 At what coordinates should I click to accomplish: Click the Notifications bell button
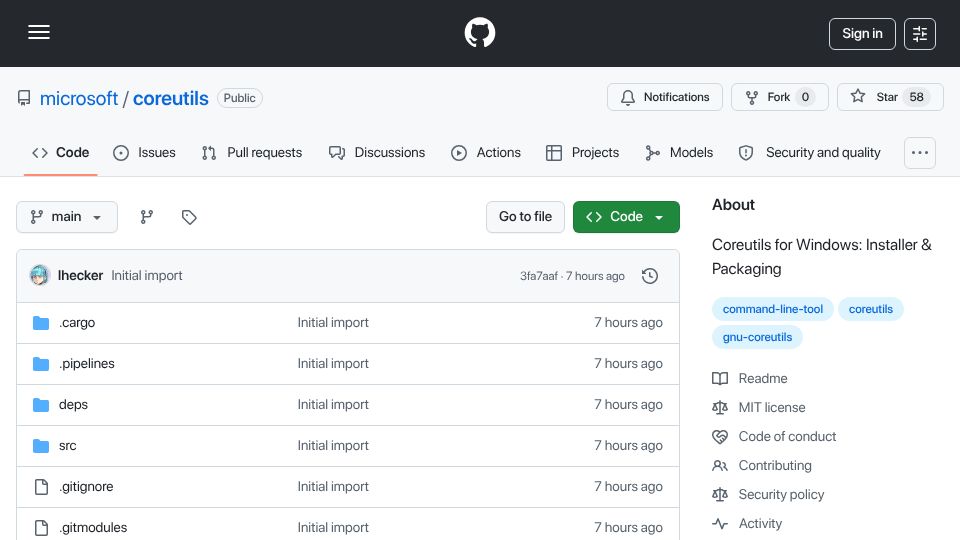(x=665, y=97)
